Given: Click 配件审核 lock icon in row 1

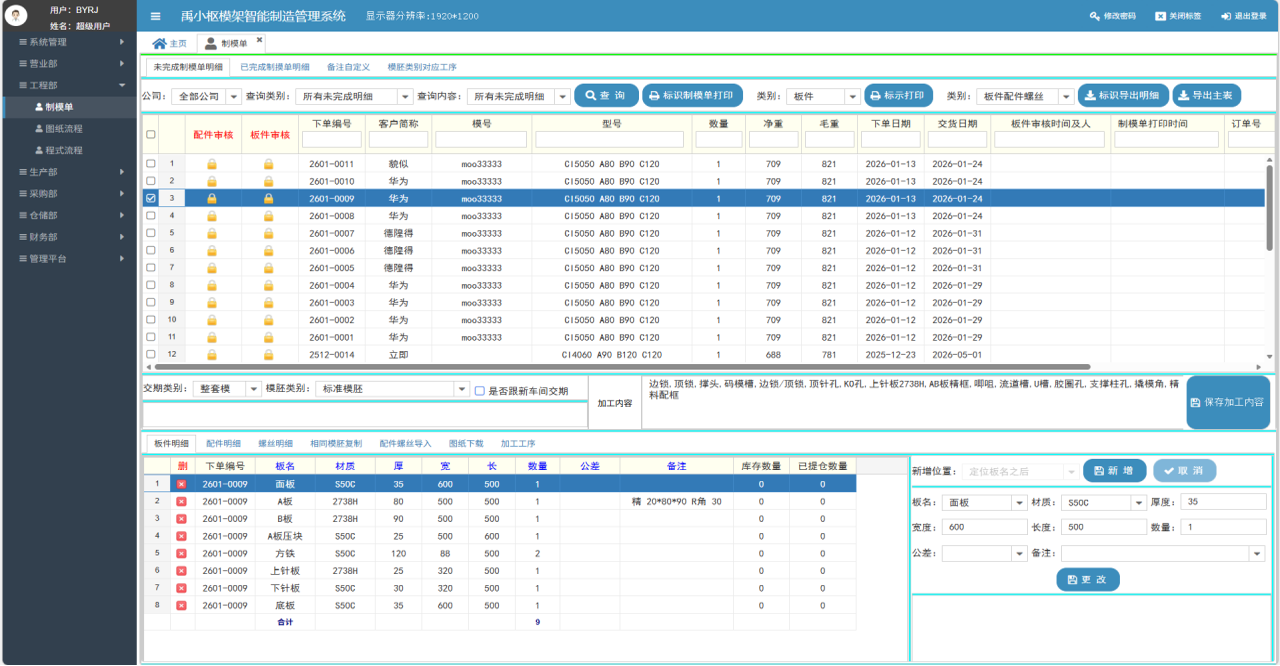Looking at the screenshot, I should (x=212, y=164).
